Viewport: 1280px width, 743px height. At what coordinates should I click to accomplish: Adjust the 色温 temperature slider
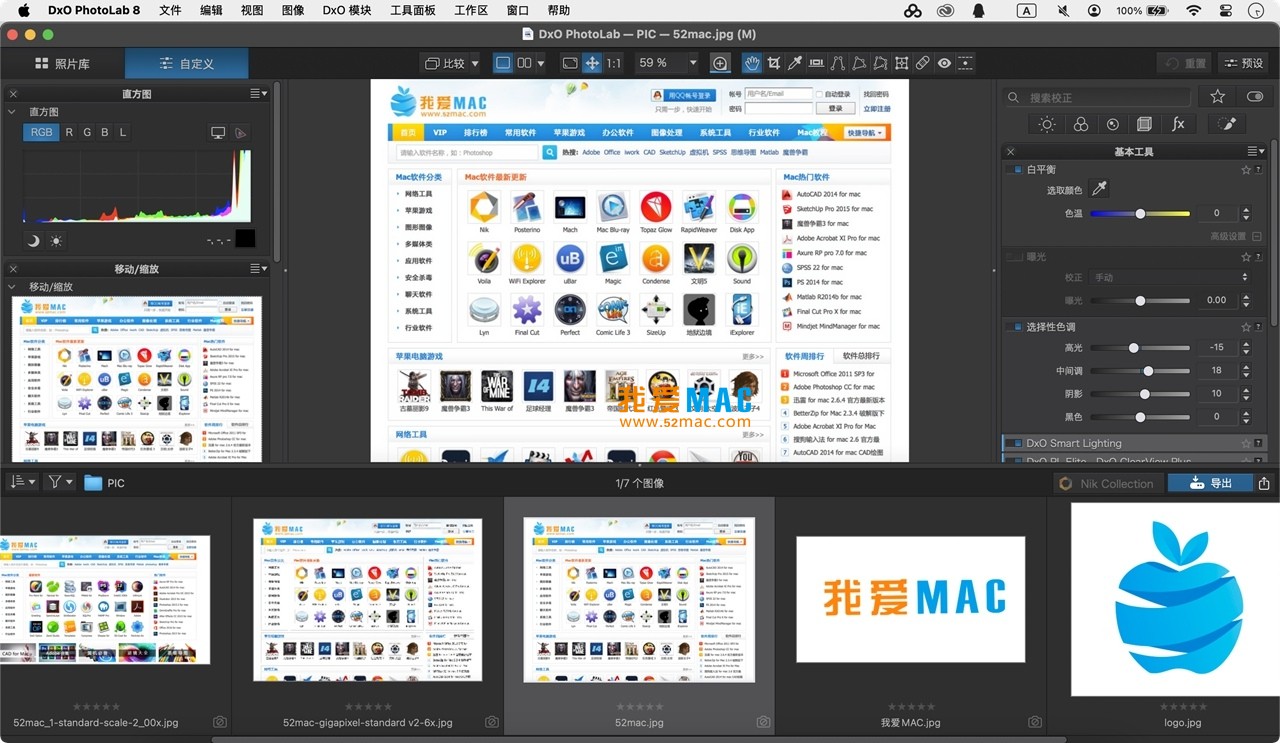tap(1140, 213)
